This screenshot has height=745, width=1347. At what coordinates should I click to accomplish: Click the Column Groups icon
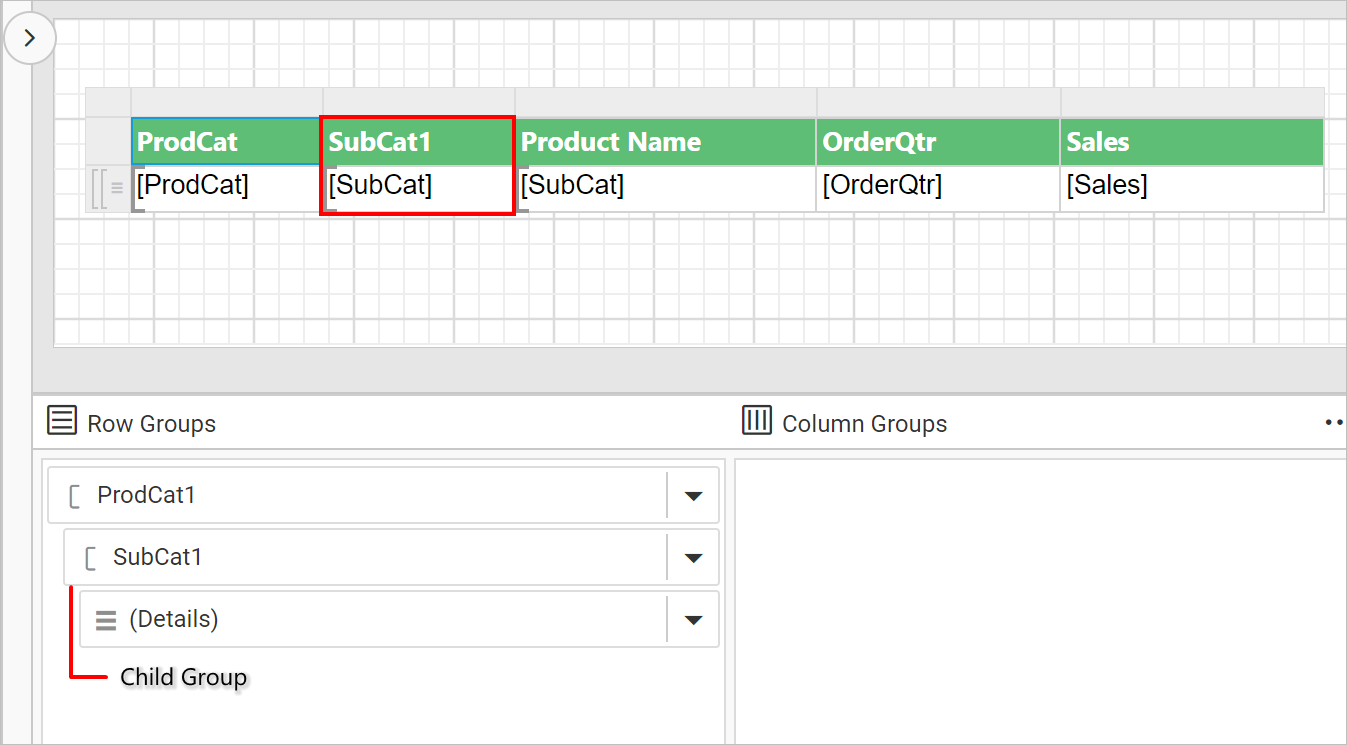click(x=757, y=421)
